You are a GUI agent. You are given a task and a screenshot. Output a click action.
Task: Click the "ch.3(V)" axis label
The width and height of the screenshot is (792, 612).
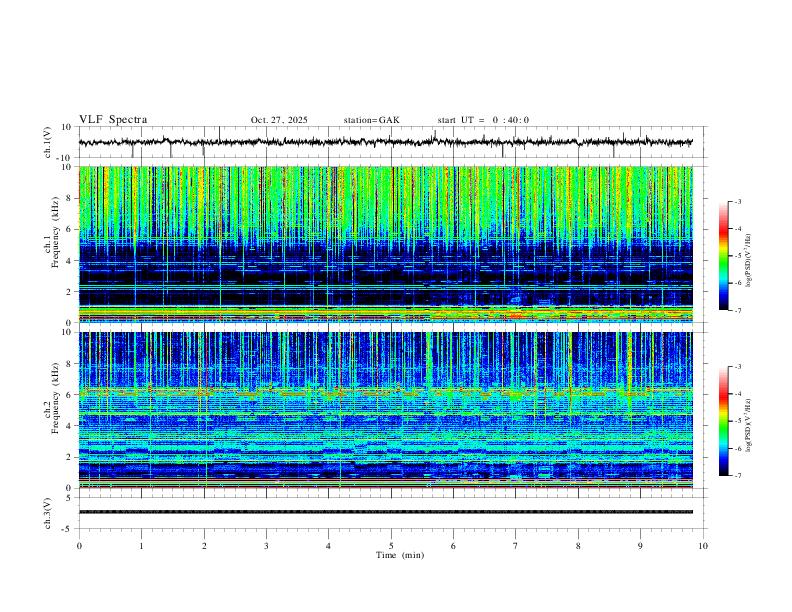(48, 513)
